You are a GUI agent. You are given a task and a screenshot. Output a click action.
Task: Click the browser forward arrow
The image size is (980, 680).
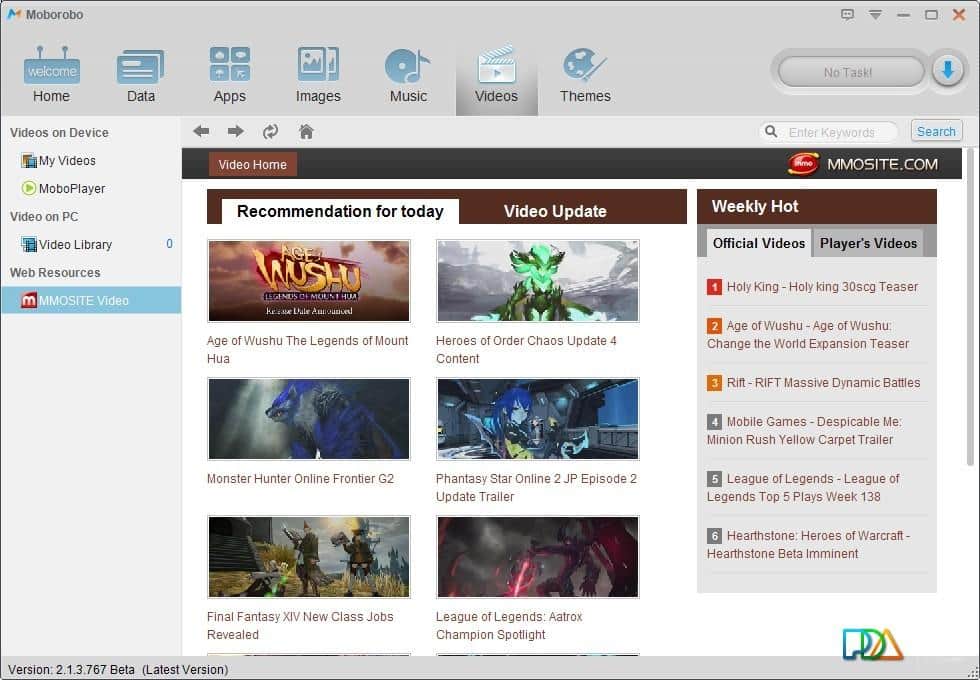click(x=236, y=132)
